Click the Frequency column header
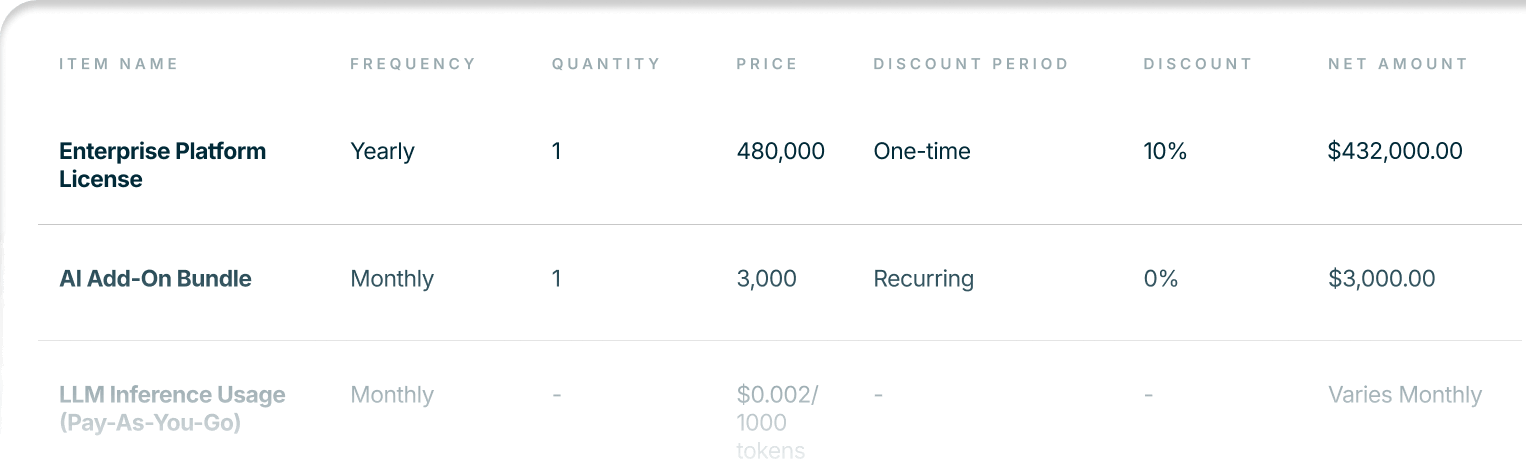The height and width of the screenshot is (471, 1526). [x=413, y=64]
